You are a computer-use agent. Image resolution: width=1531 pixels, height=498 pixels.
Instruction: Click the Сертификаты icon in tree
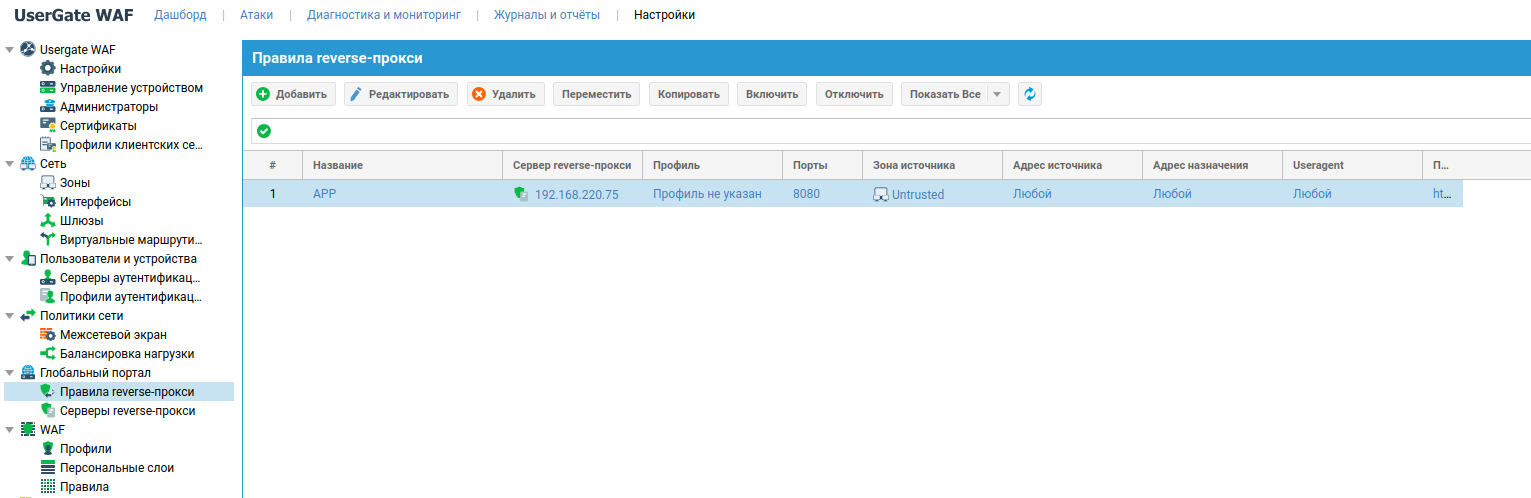tap(47, 126)
